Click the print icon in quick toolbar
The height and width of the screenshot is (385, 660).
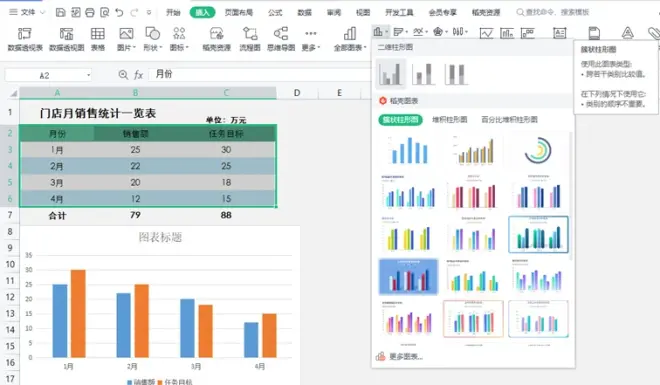(90, 13)
